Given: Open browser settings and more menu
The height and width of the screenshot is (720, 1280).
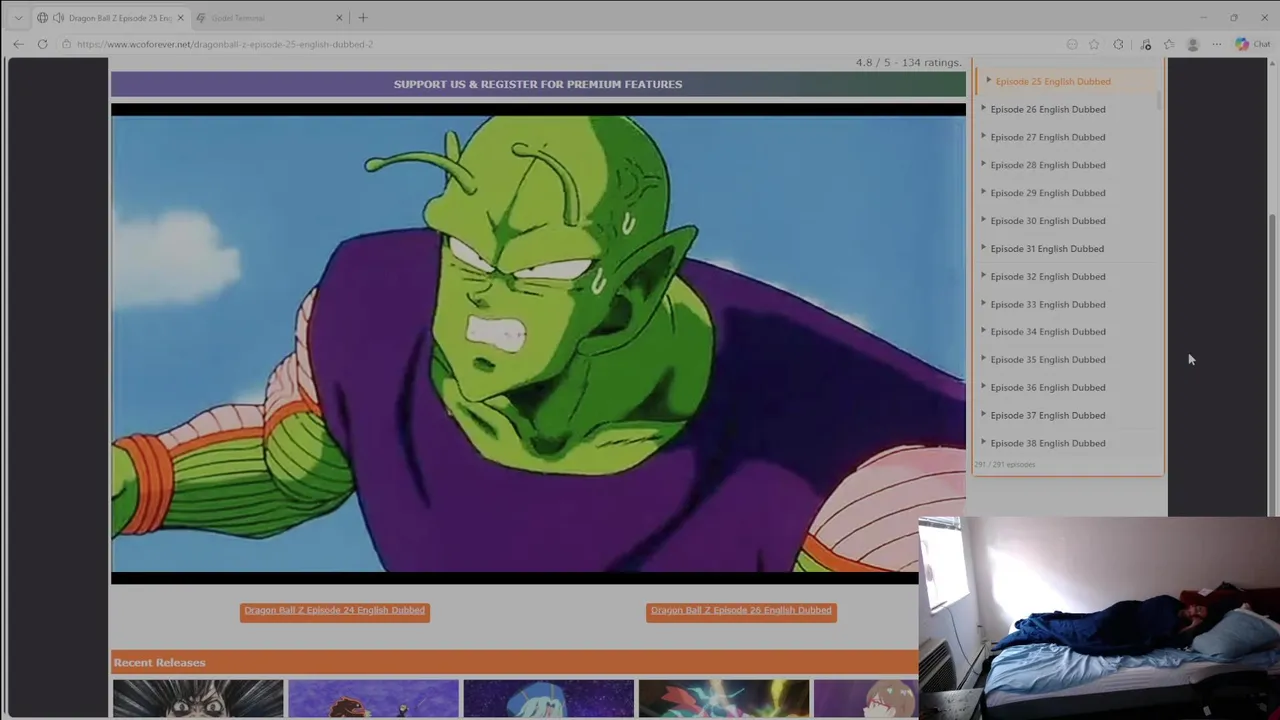Looking at the screenshot, I should point(1216,44).
